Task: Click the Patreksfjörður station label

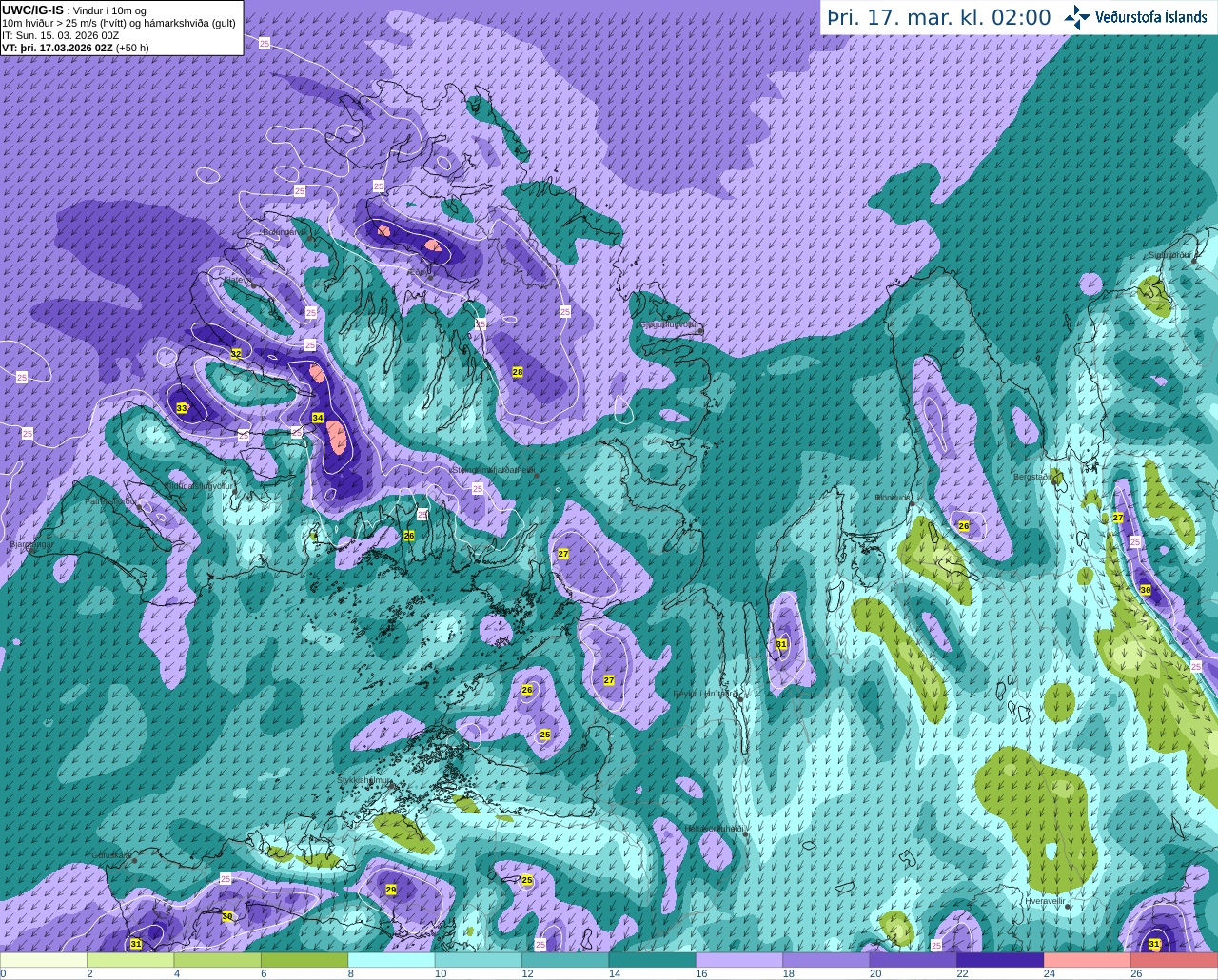Action: click(111, 500)
